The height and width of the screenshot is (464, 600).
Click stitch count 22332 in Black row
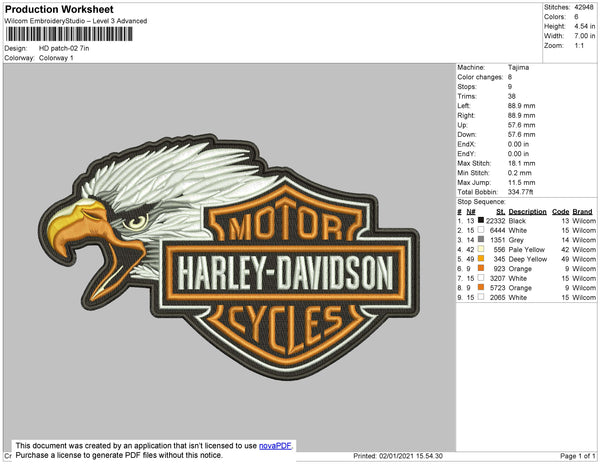496,221
